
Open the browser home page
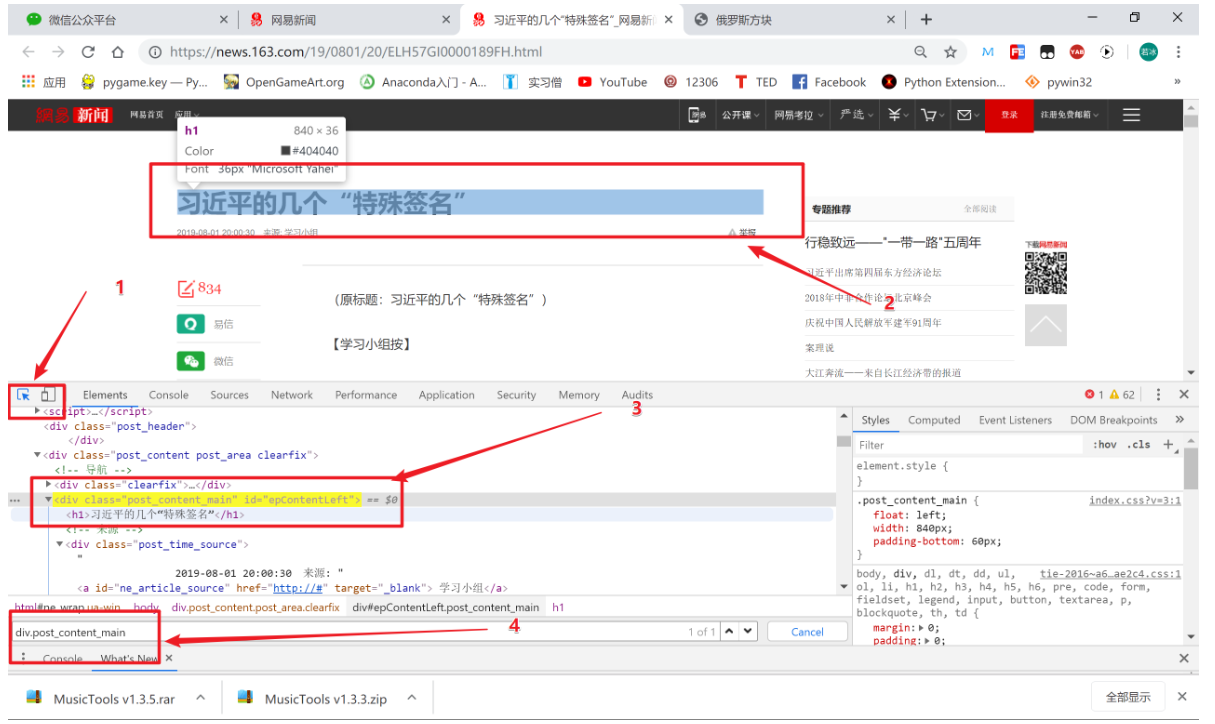pos(118,52)
